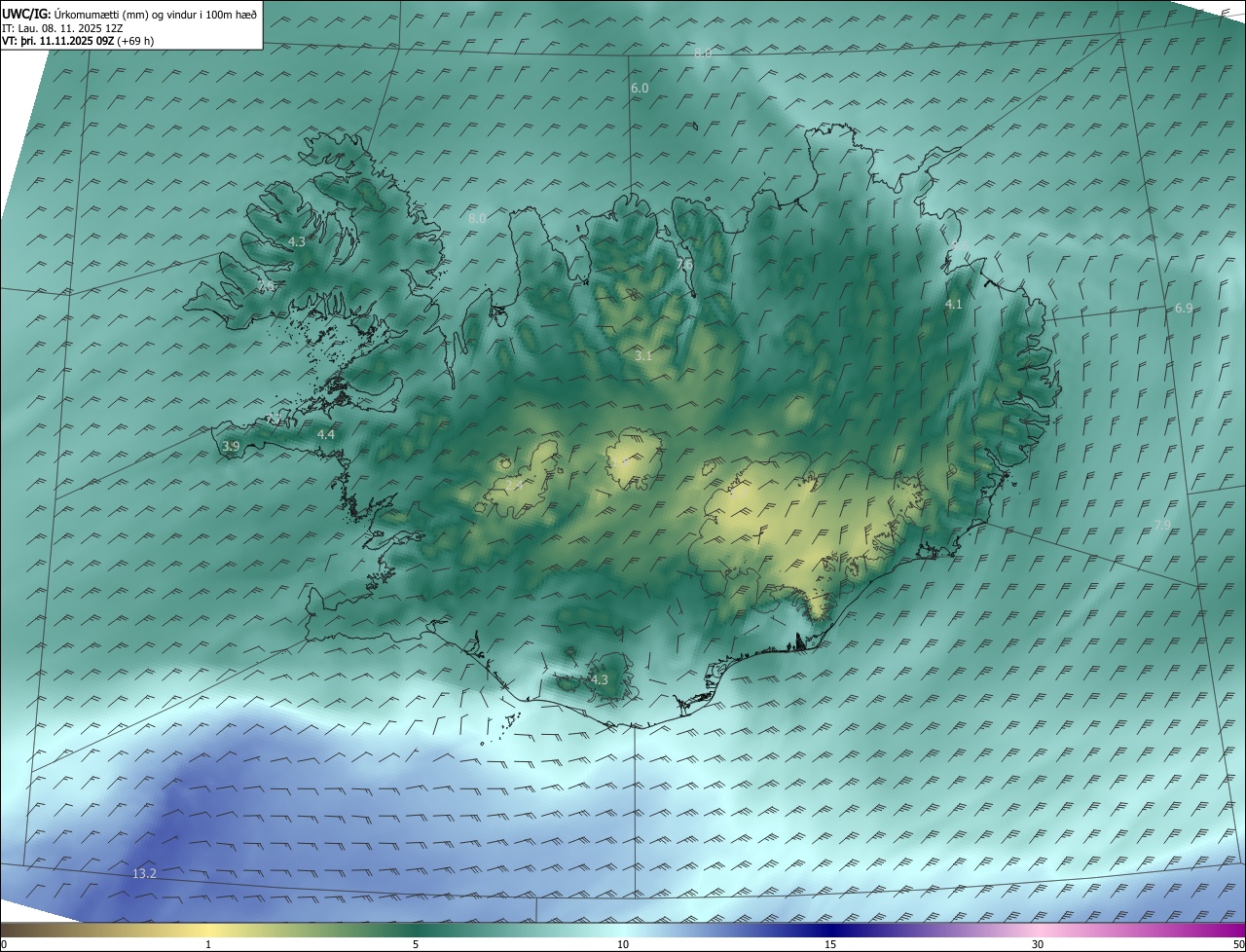Click the colorbar tick label 50
This screenshot has width=1246, height=952.
coord(1238,945)
